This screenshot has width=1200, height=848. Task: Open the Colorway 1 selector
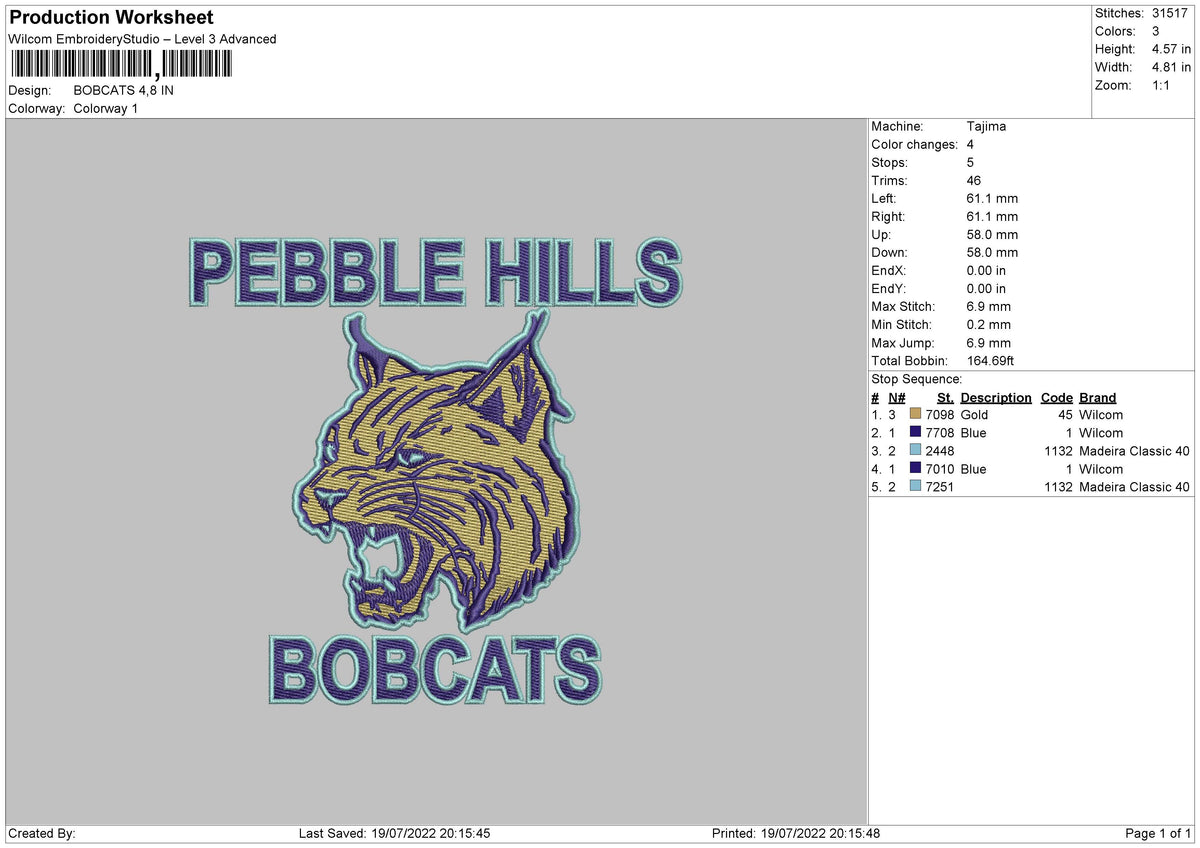coord(106,109)
